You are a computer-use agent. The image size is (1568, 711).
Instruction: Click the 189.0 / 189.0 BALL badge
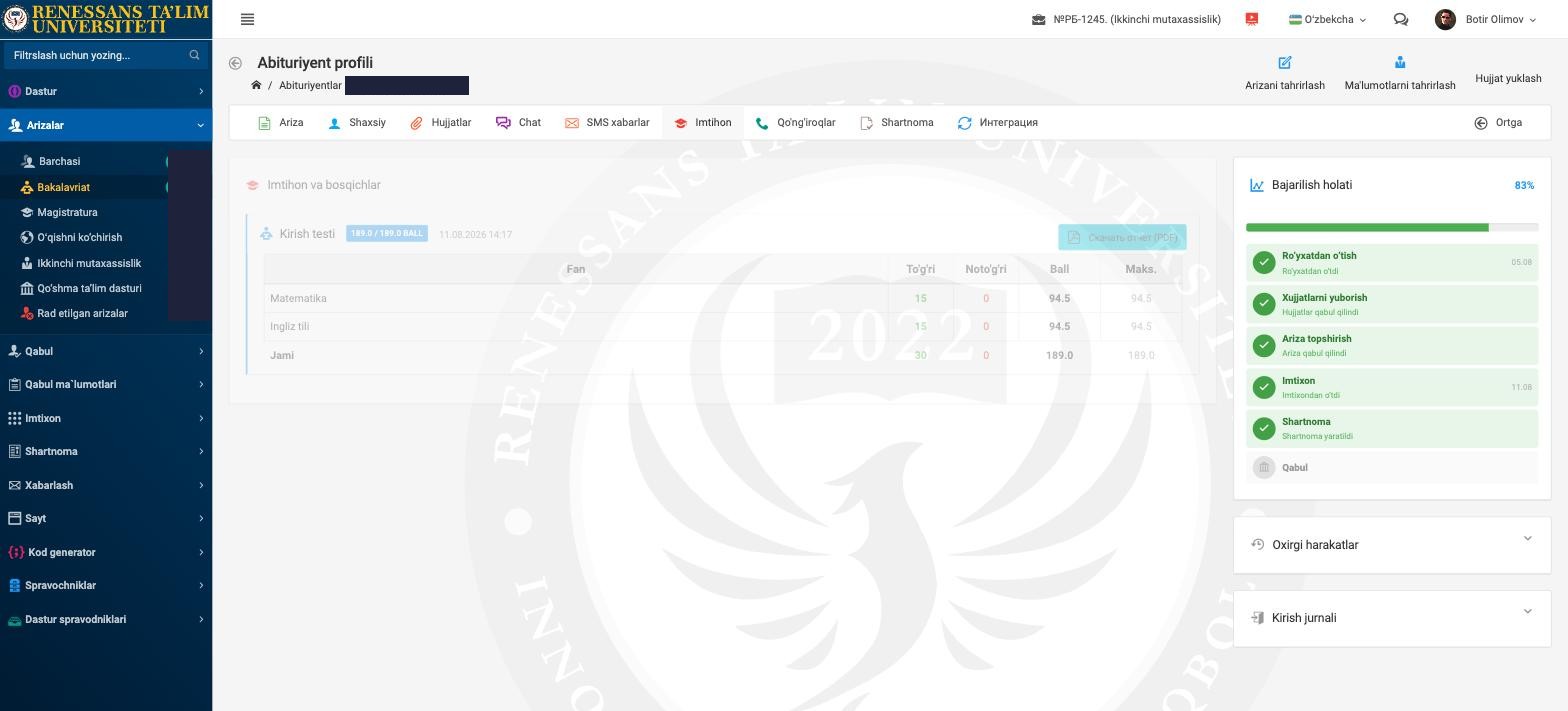(387, 233)
